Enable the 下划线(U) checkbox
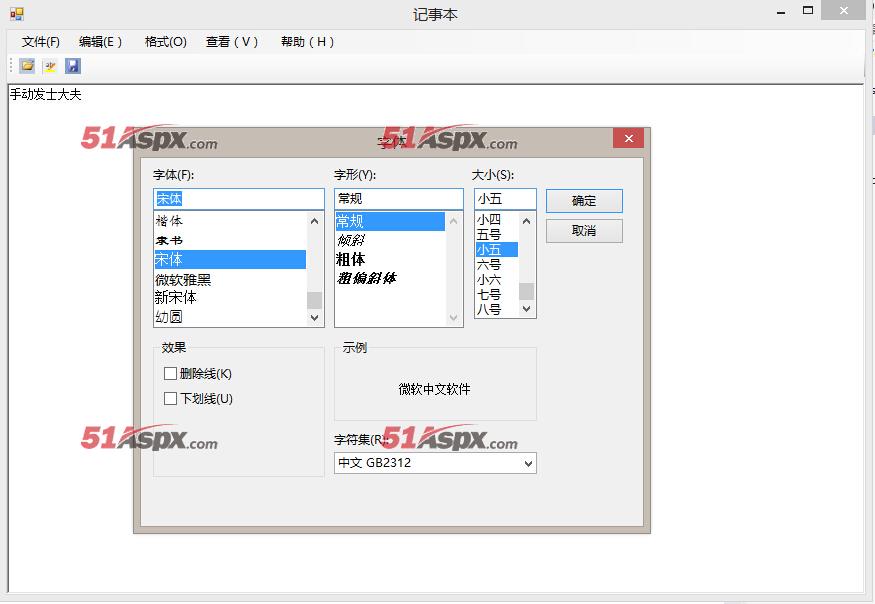 [170, 398]
